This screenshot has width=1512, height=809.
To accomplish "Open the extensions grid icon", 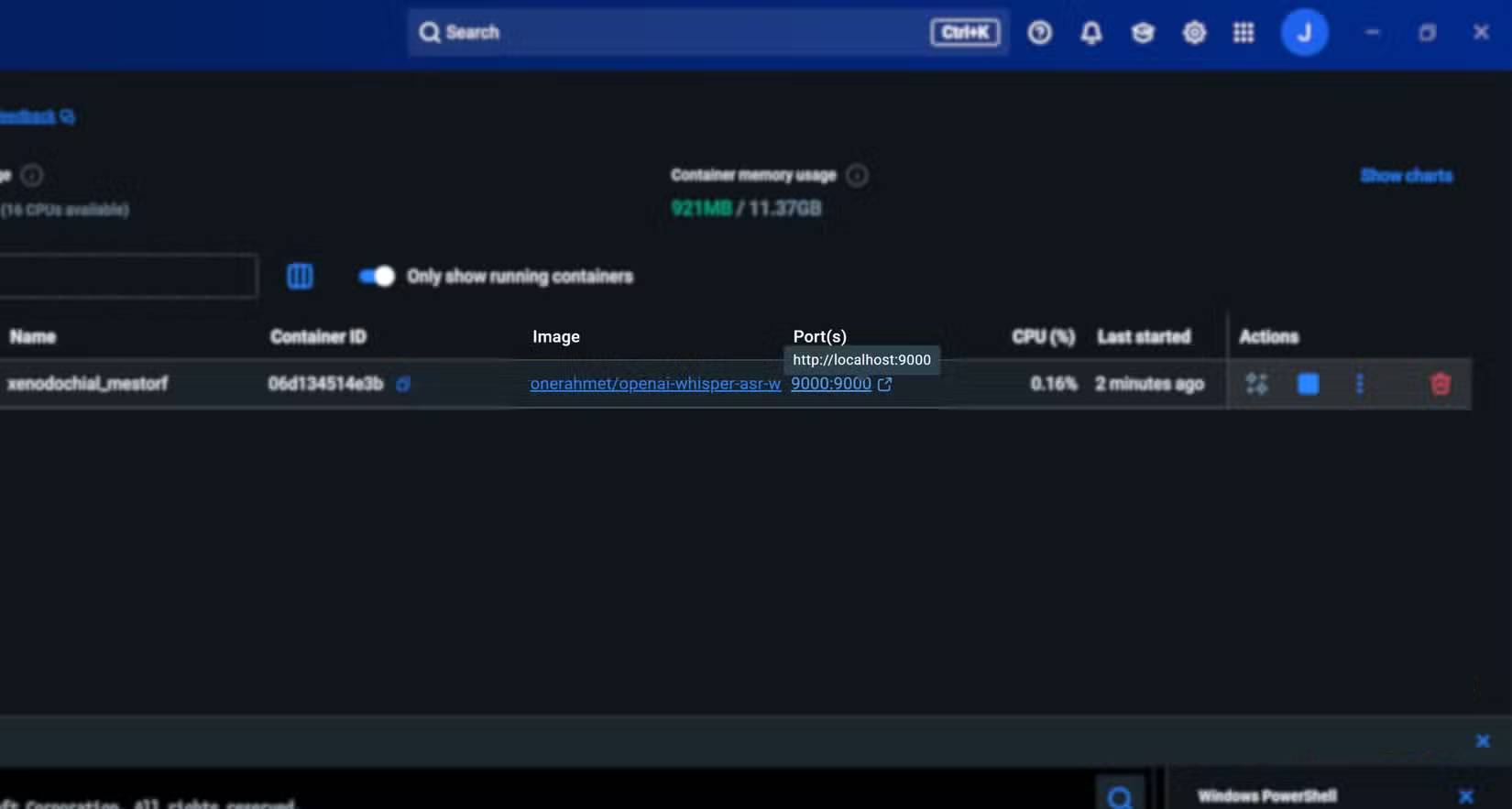I will coord(1244,33).
